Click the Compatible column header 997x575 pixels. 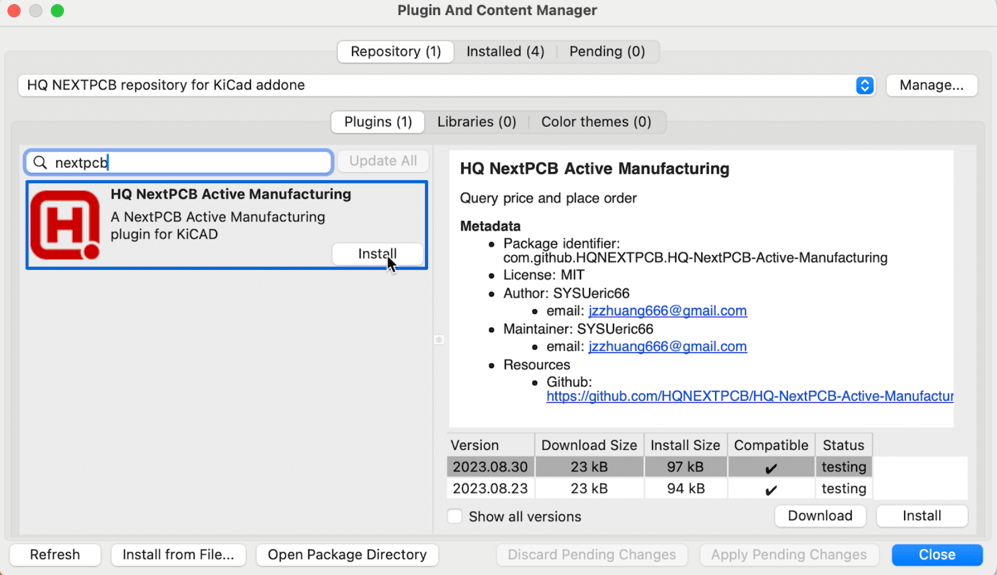[x=771, y=445]
